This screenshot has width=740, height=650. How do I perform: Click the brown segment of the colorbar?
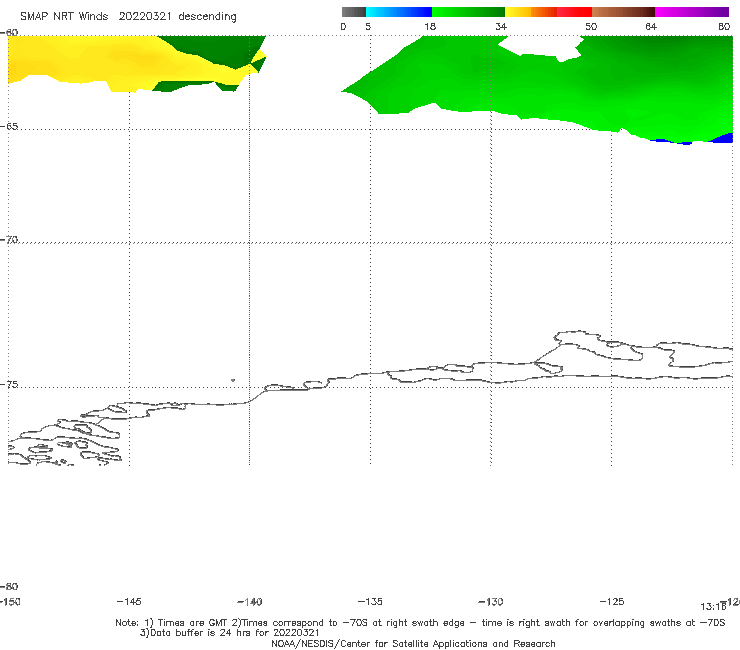(x=623, y=12)
